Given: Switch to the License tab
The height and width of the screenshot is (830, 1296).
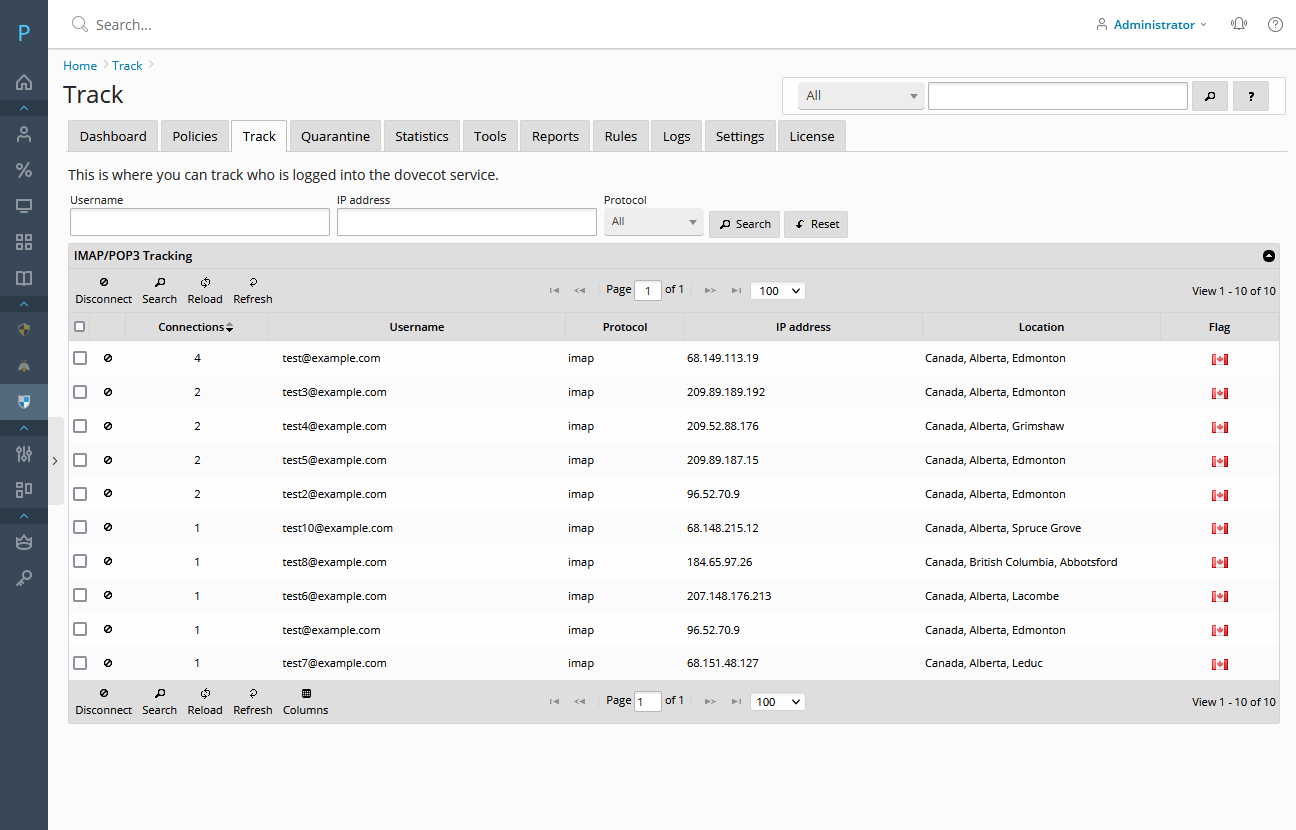Looking at the screenshot, I should 812,136.
